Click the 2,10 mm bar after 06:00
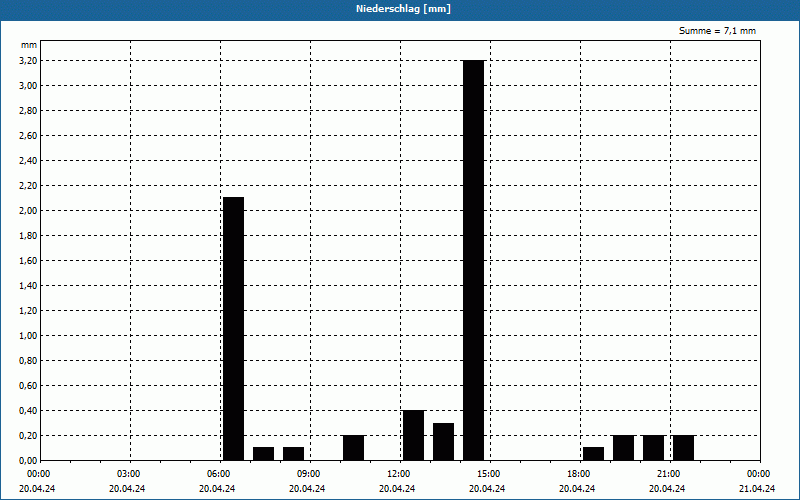Viewport: 800px width, 500px height. click(x=234, y=329)
